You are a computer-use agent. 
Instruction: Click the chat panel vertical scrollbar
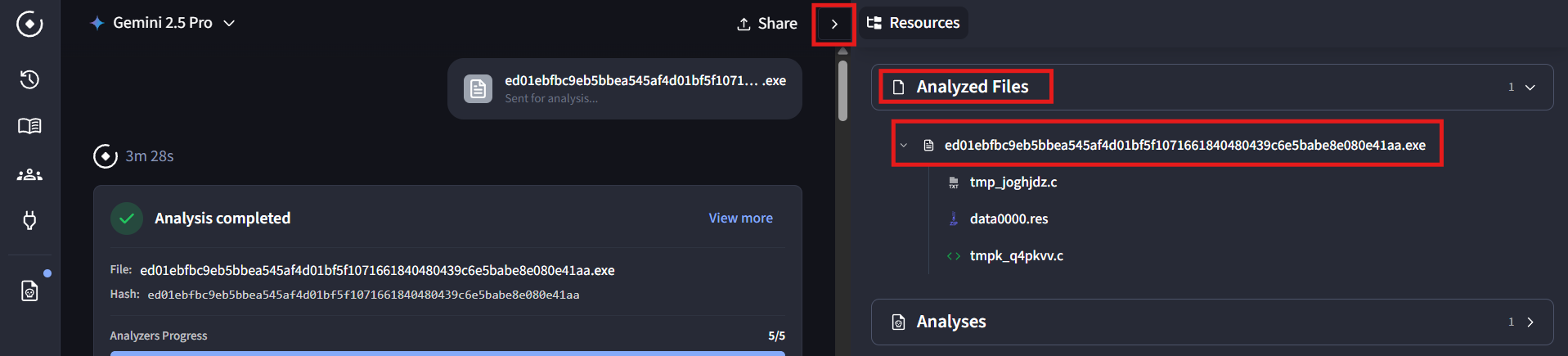[842, 90]
